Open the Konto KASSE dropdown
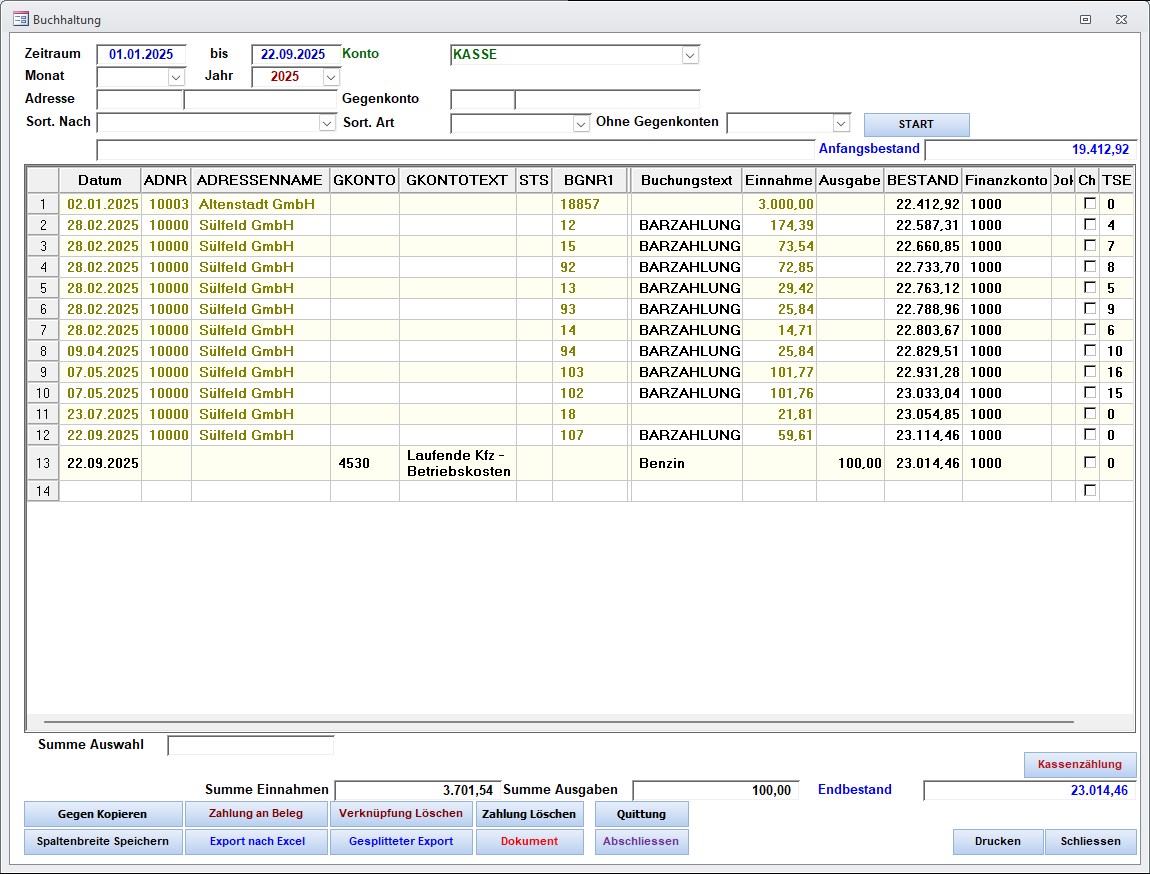Image resolution: width=1150 pixels, height=874 pixels. click(x=690, y=55)
